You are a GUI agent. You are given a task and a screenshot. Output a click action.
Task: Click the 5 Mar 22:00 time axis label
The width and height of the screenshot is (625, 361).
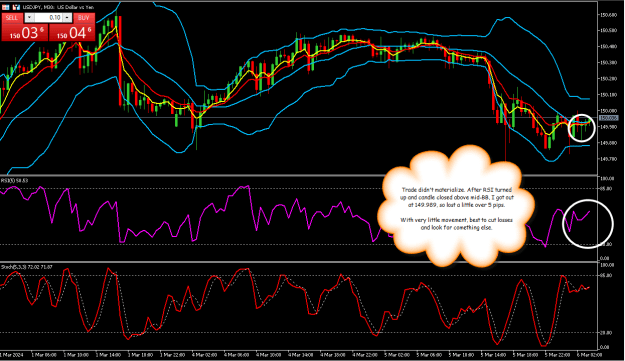pos(557,355)
